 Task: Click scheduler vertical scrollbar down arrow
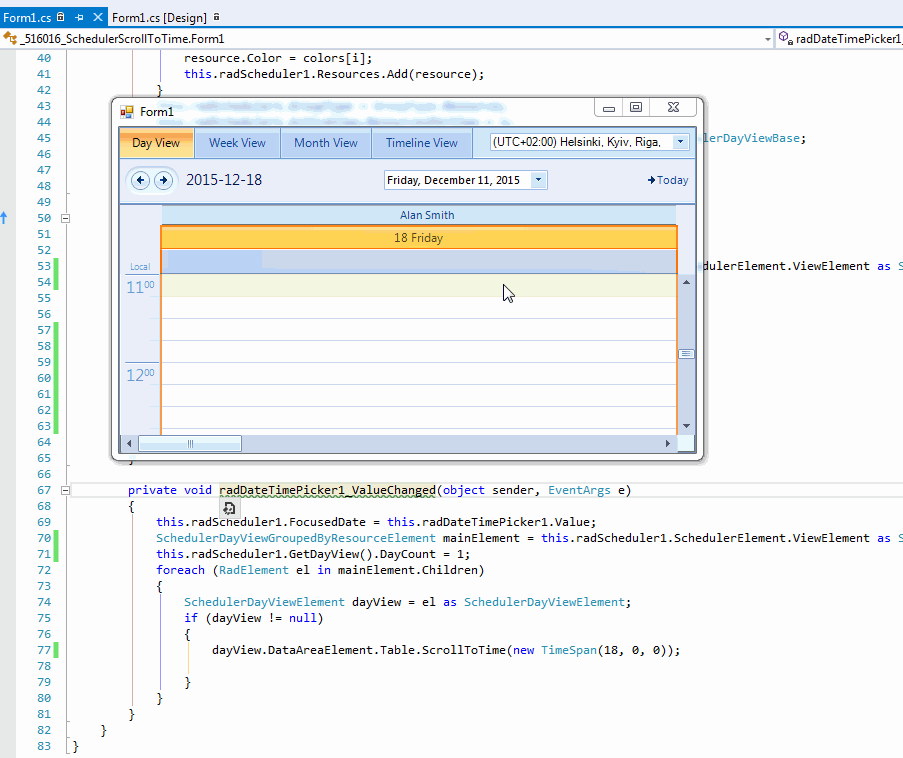tap(686, 426)
